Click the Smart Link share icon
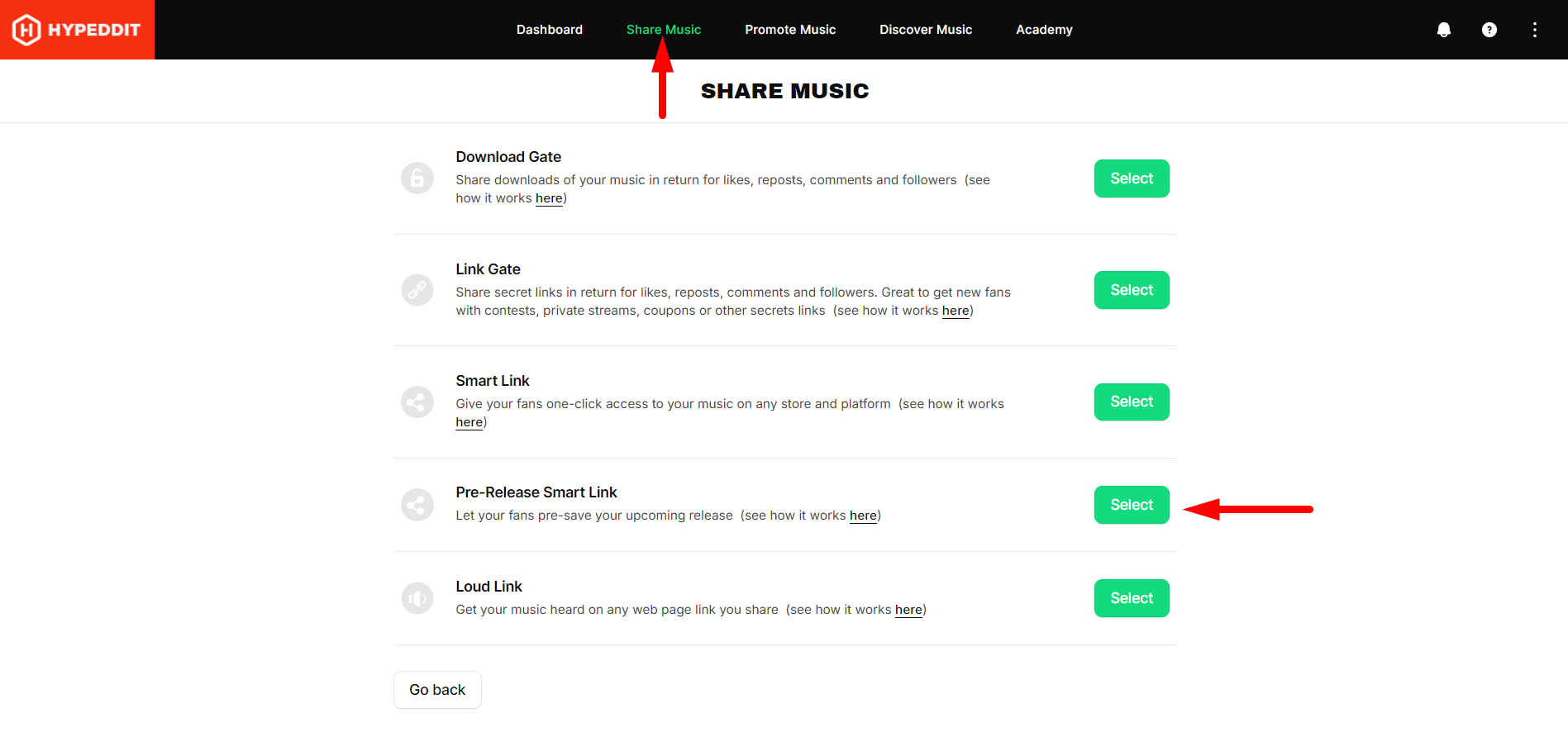Image resolution: width=1568 pixels, height=737 pixels. [x=417, y=402]
